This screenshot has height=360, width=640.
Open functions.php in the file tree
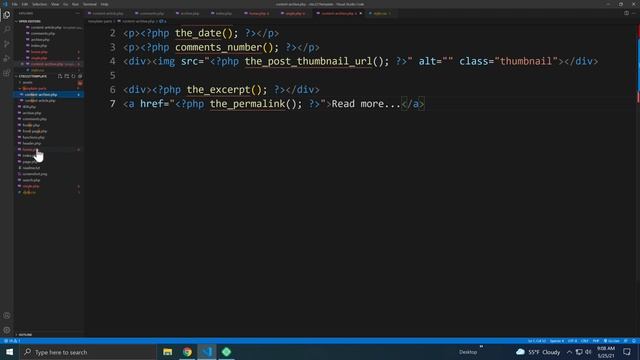pos(33,138)
